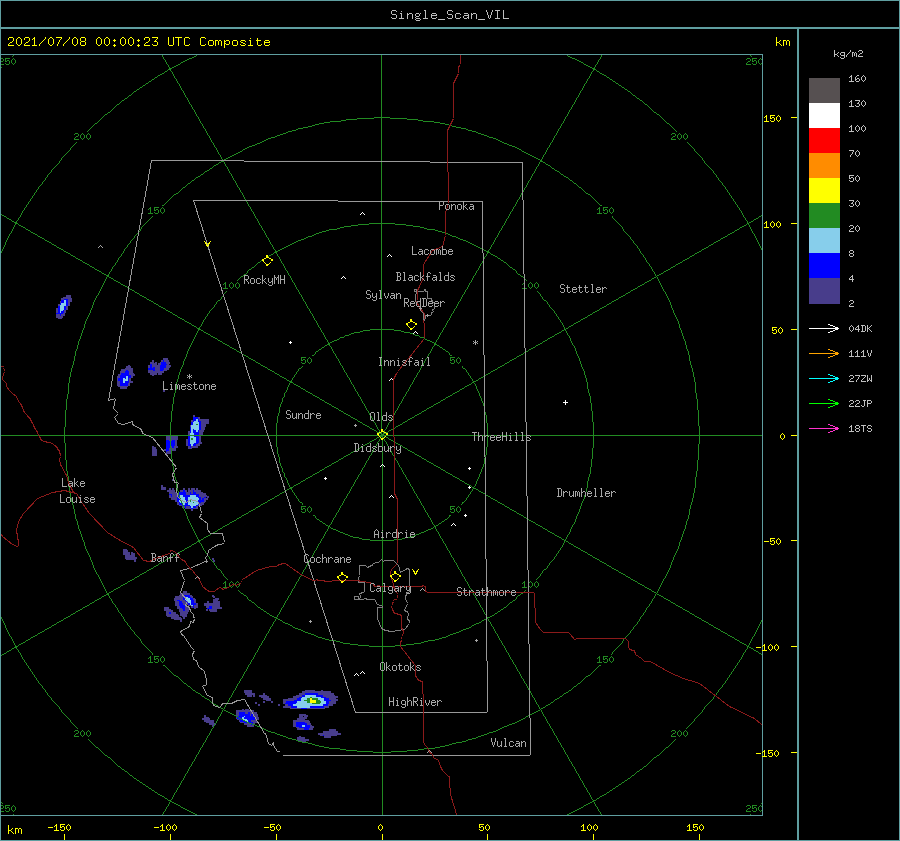The height and width of the screenshot is (841, 900).
Task: Click the 2021/07/08 UTC Composite timestamp
Action: (138, 42)
